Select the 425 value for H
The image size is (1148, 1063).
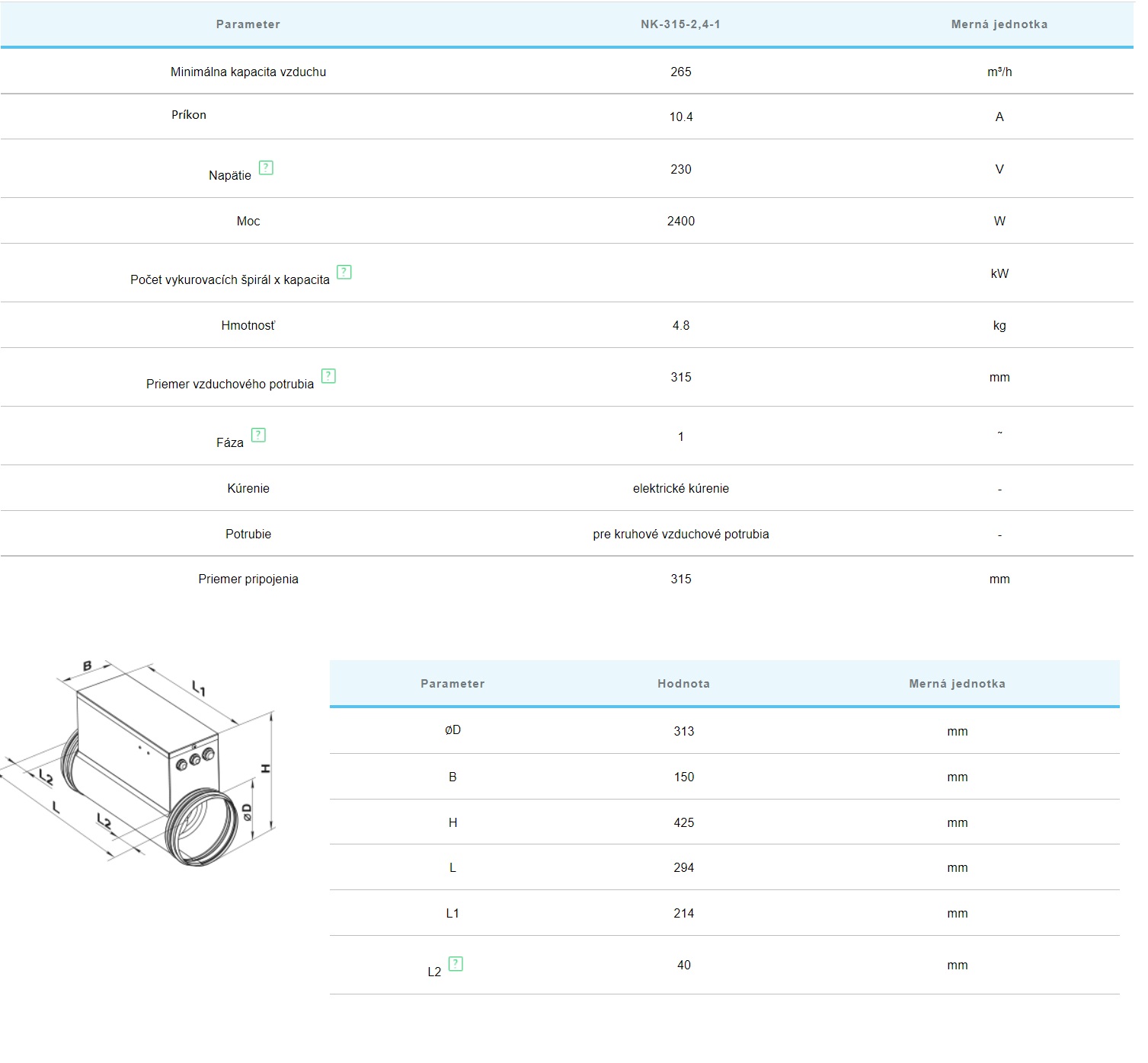point(683,822)
